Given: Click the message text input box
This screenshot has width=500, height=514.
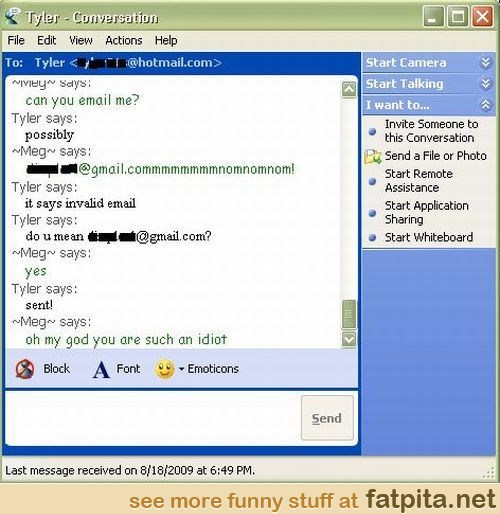Looking at the screenshot, I should tap(153, 418).
